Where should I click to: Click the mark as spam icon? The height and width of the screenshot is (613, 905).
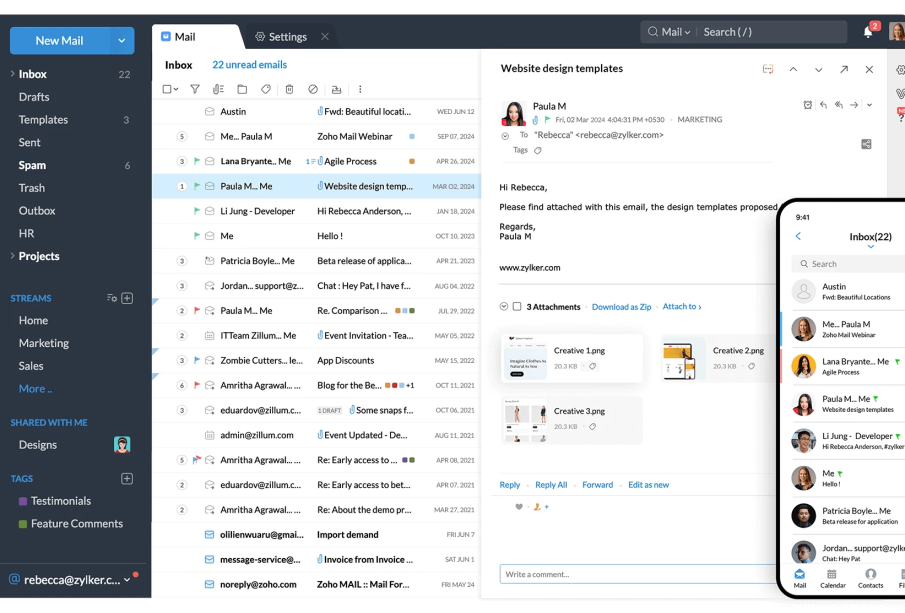pos(313,89)
